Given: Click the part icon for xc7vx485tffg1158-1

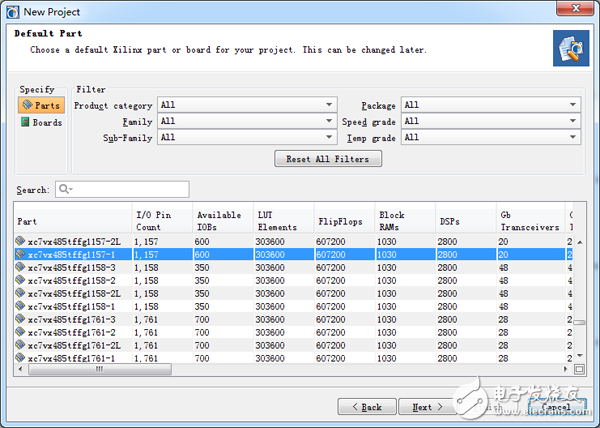Looking at the screenshot, I should coord(21,307).
